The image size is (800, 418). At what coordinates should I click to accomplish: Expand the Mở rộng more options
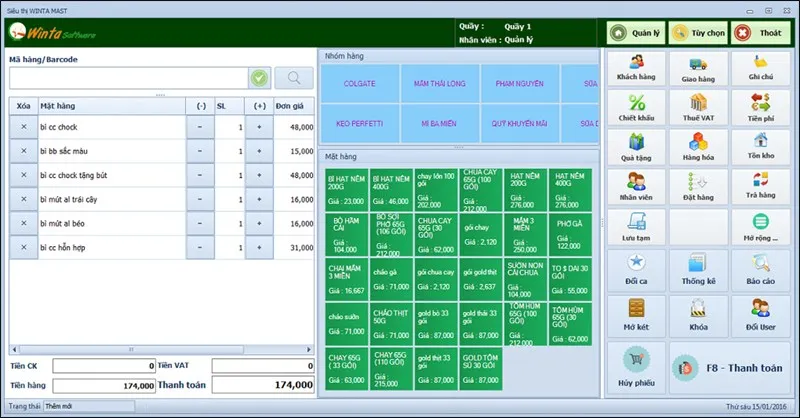pos(761,228)
